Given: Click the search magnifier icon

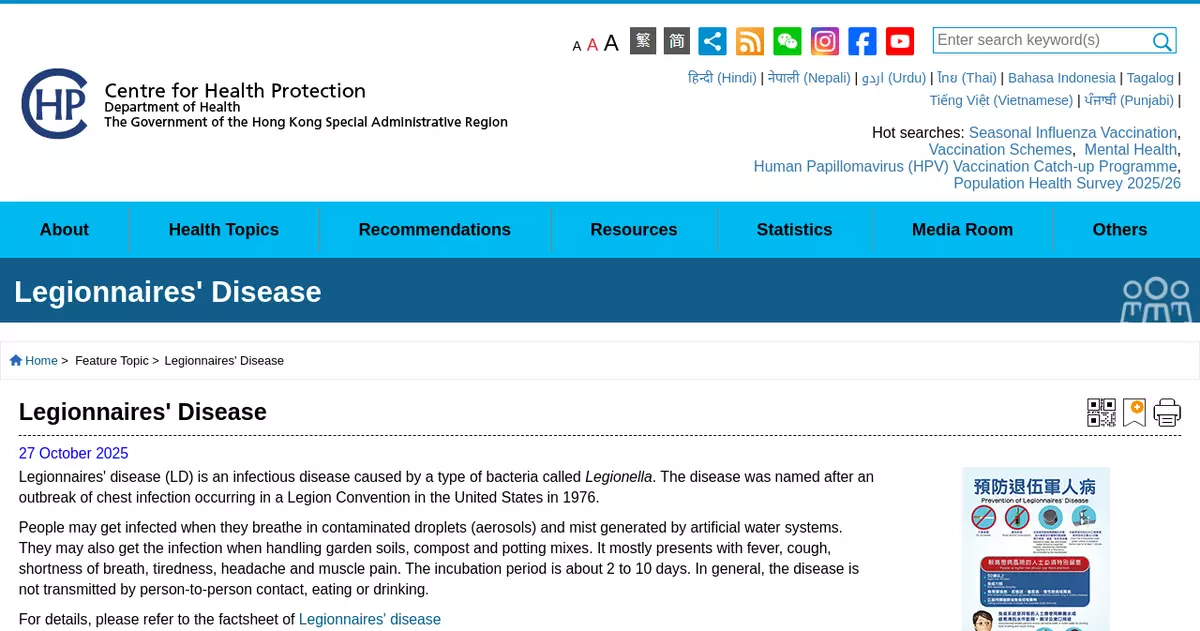Looking at the screenshot, I should click(x=1162, y=41).
